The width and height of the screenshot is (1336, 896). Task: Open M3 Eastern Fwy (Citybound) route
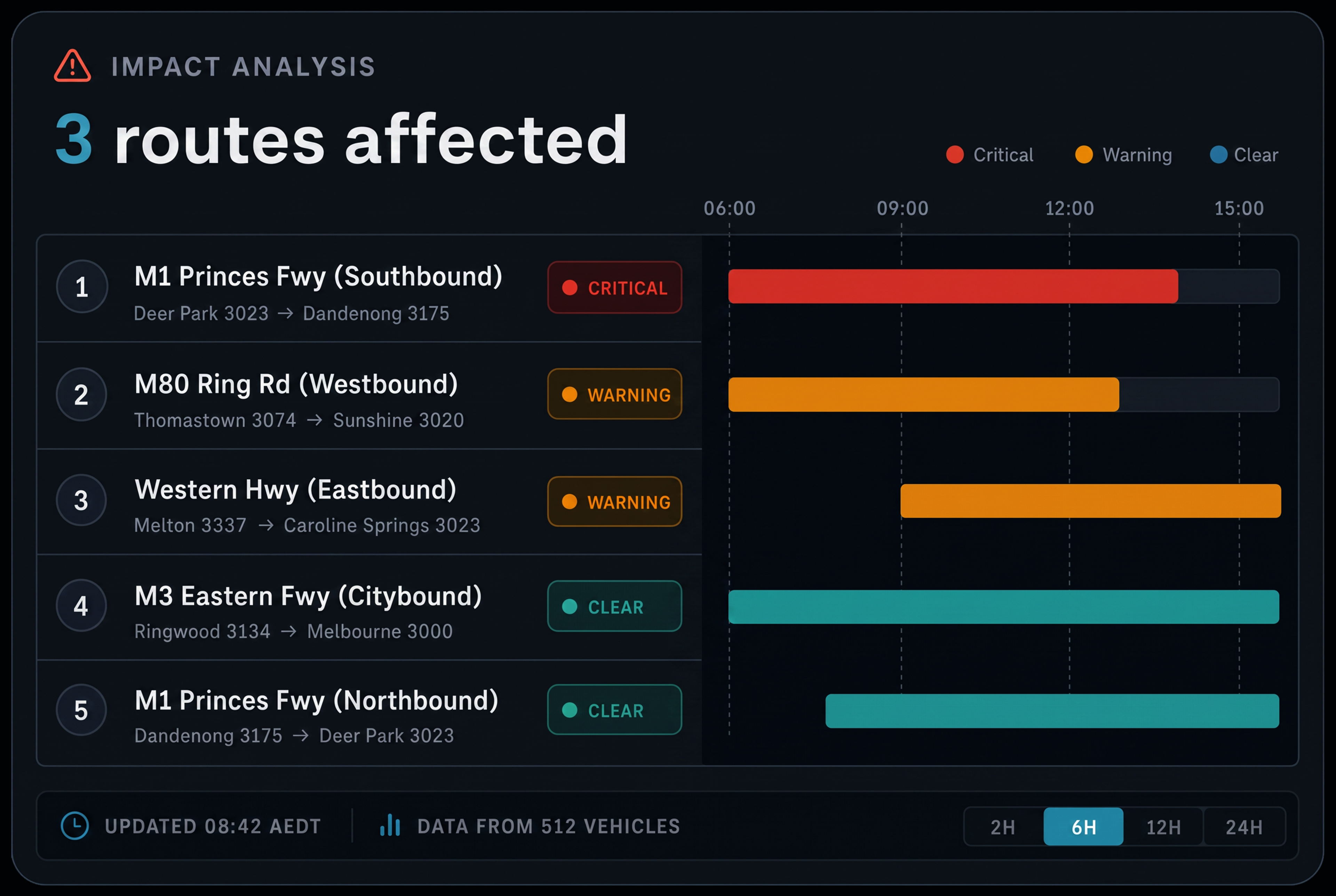pos(308,597)
